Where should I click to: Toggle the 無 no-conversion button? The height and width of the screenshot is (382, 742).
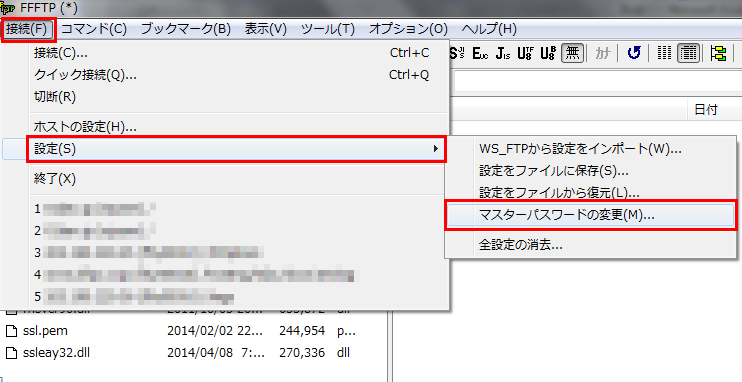[x=573, y=53]
